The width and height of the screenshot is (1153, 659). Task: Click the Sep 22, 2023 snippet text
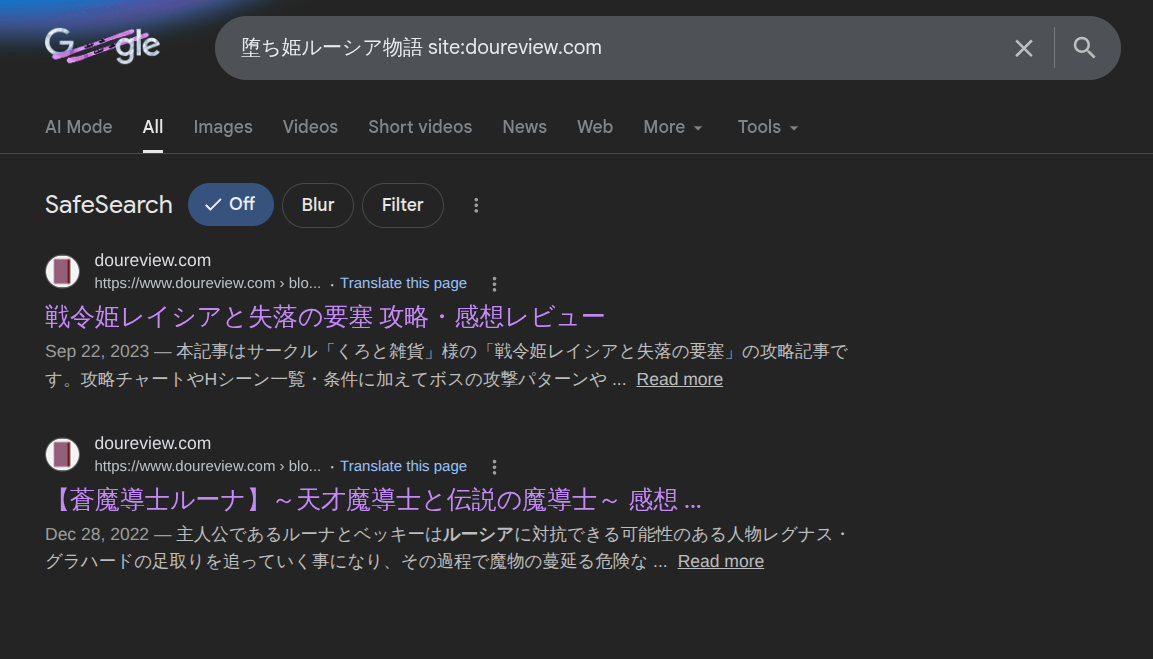click(446, 366)
